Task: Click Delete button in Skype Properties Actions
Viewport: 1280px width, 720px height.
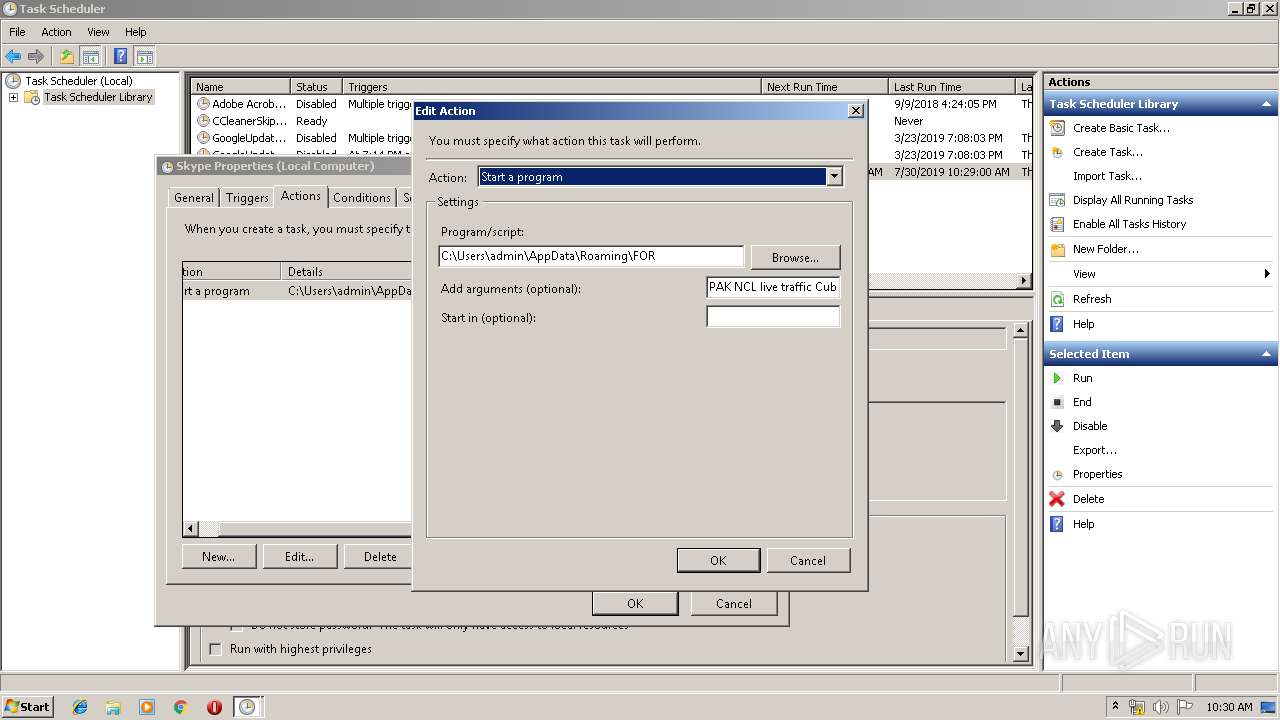Action: pyautogui.click(x=380, y=556)
